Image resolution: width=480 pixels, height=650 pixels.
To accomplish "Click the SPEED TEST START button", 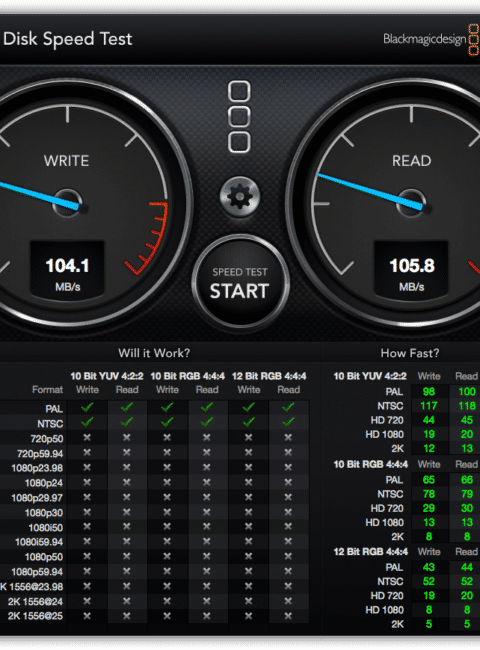I will click(x=240, y=283).
